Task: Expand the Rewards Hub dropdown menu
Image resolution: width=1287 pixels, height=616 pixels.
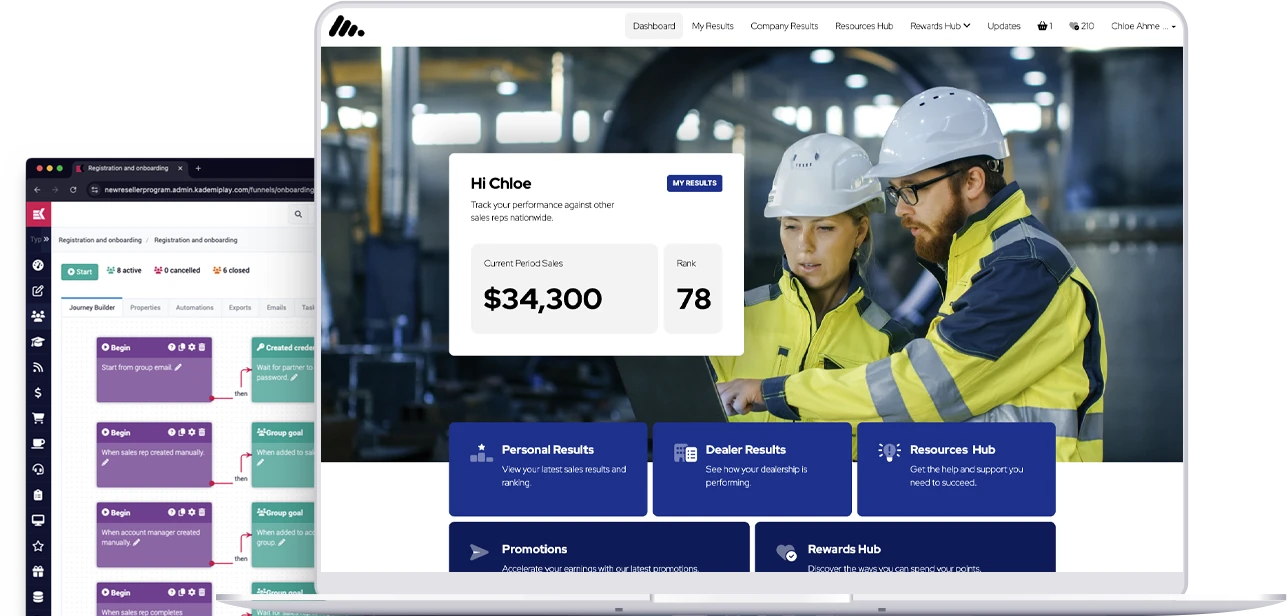Action: (x=940, y=26)
